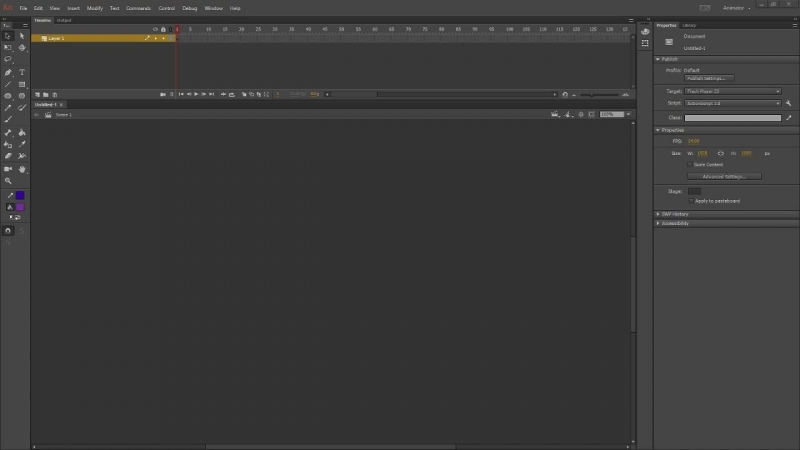This screenshot has width=800, height=450.
Task: Select the Lasso tool
Action: coord(8,59)
